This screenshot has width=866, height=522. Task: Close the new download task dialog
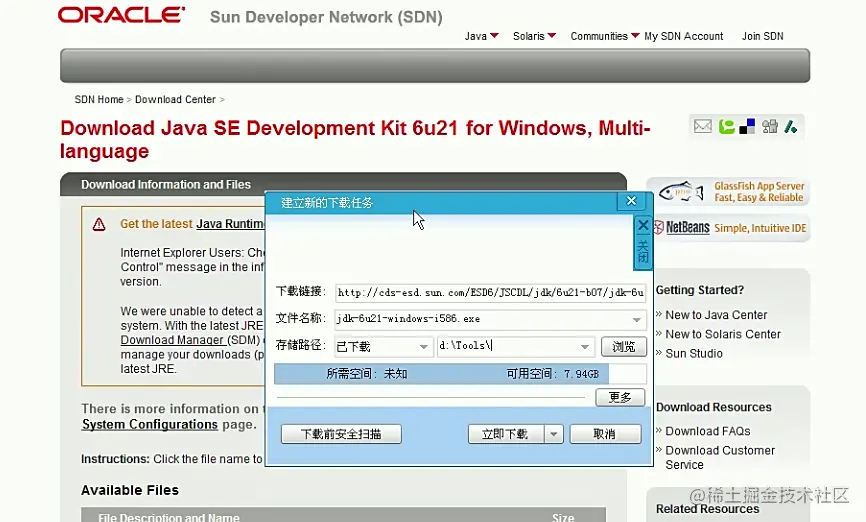631,201
